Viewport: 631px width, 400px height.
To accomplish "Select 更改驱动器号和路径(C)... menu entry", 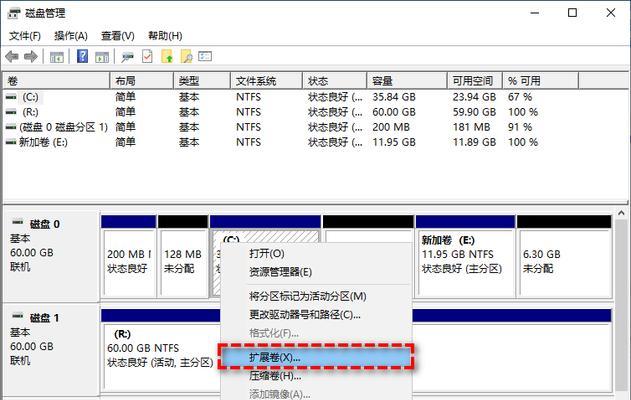I will click(x=316, y=315).
